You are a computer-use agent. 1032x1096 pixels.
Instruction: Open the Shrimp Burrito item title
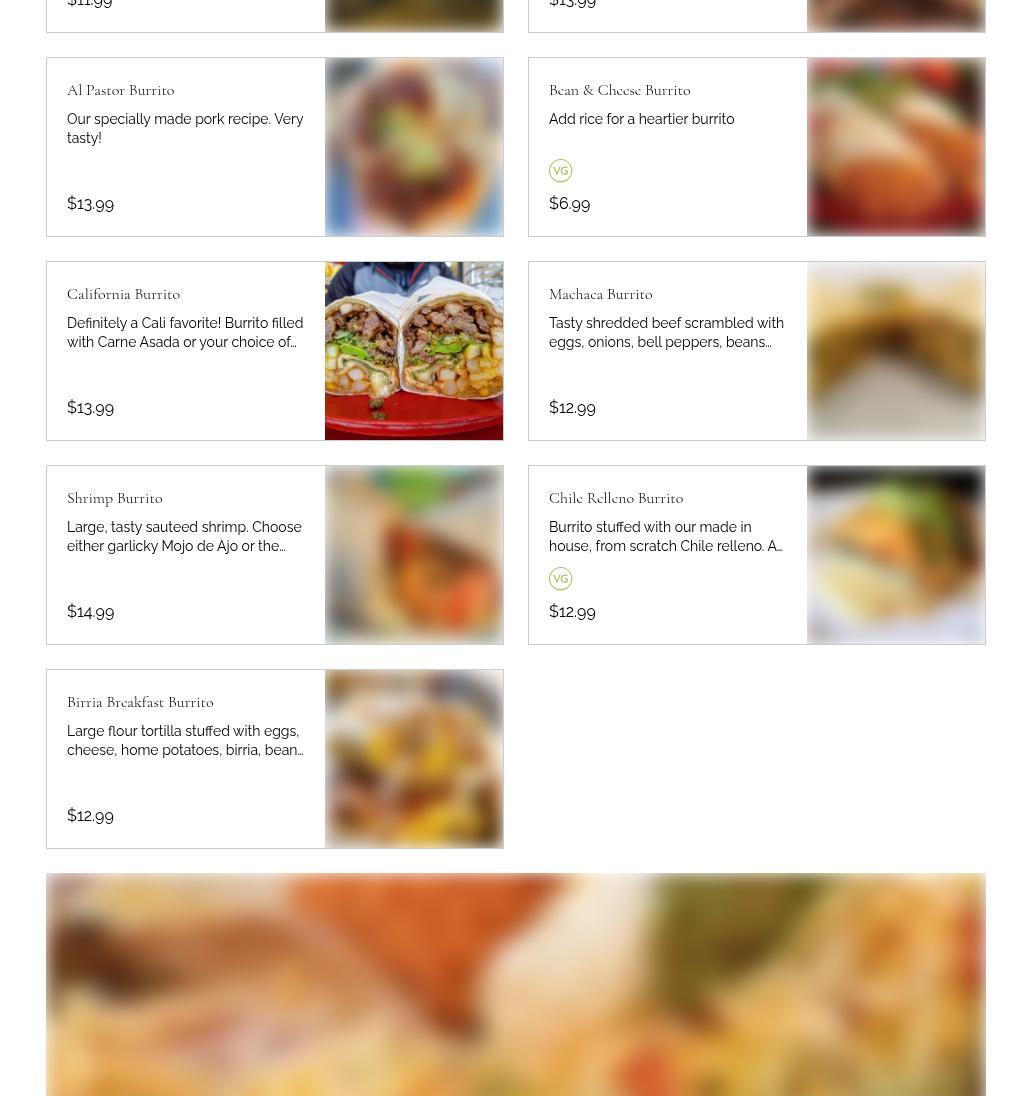[x=115, y=498]
